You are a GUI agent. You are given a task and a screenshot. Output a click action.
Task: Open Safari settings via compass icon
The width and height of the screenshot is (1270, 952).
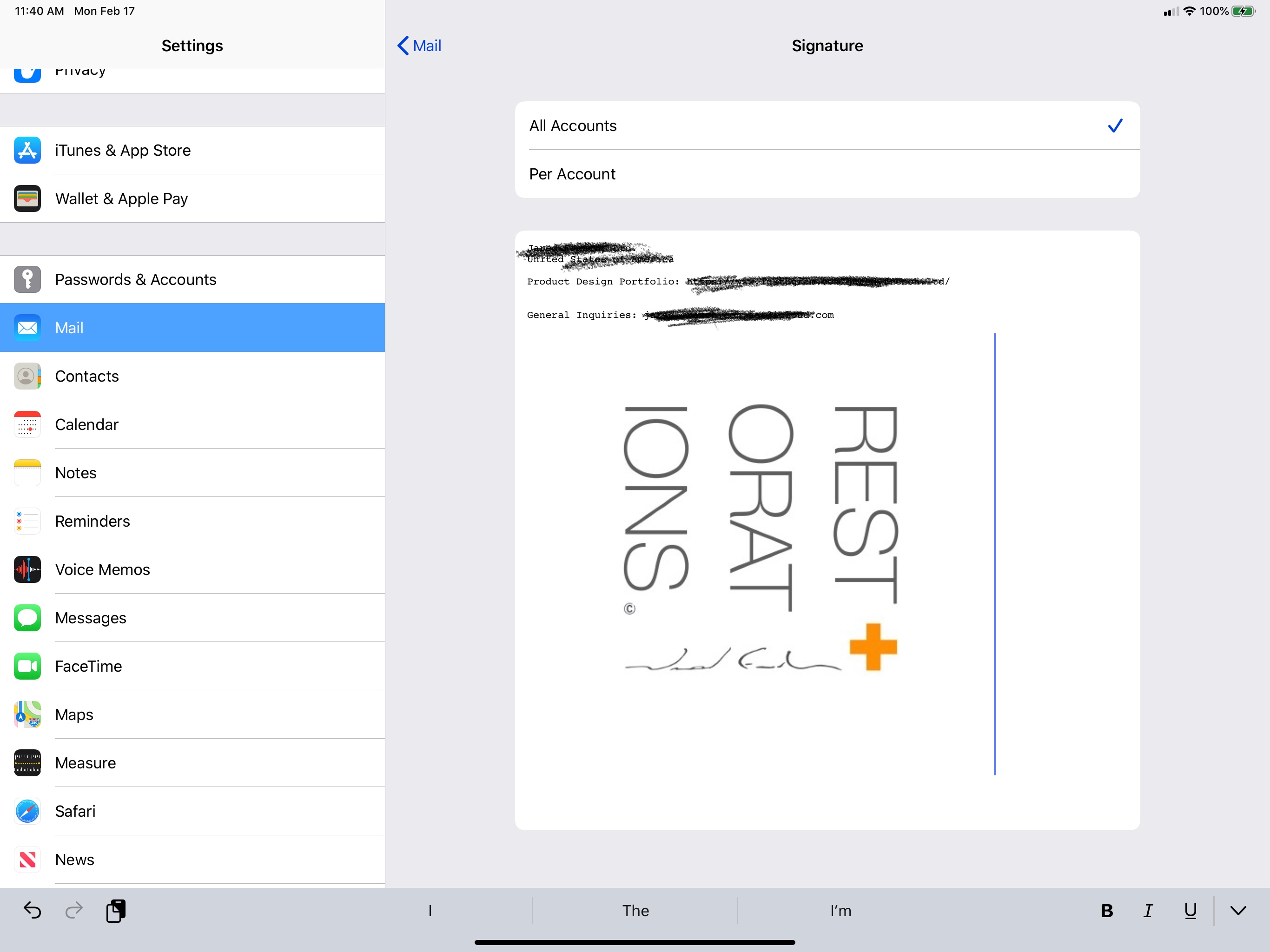click(x=27, y=811)
